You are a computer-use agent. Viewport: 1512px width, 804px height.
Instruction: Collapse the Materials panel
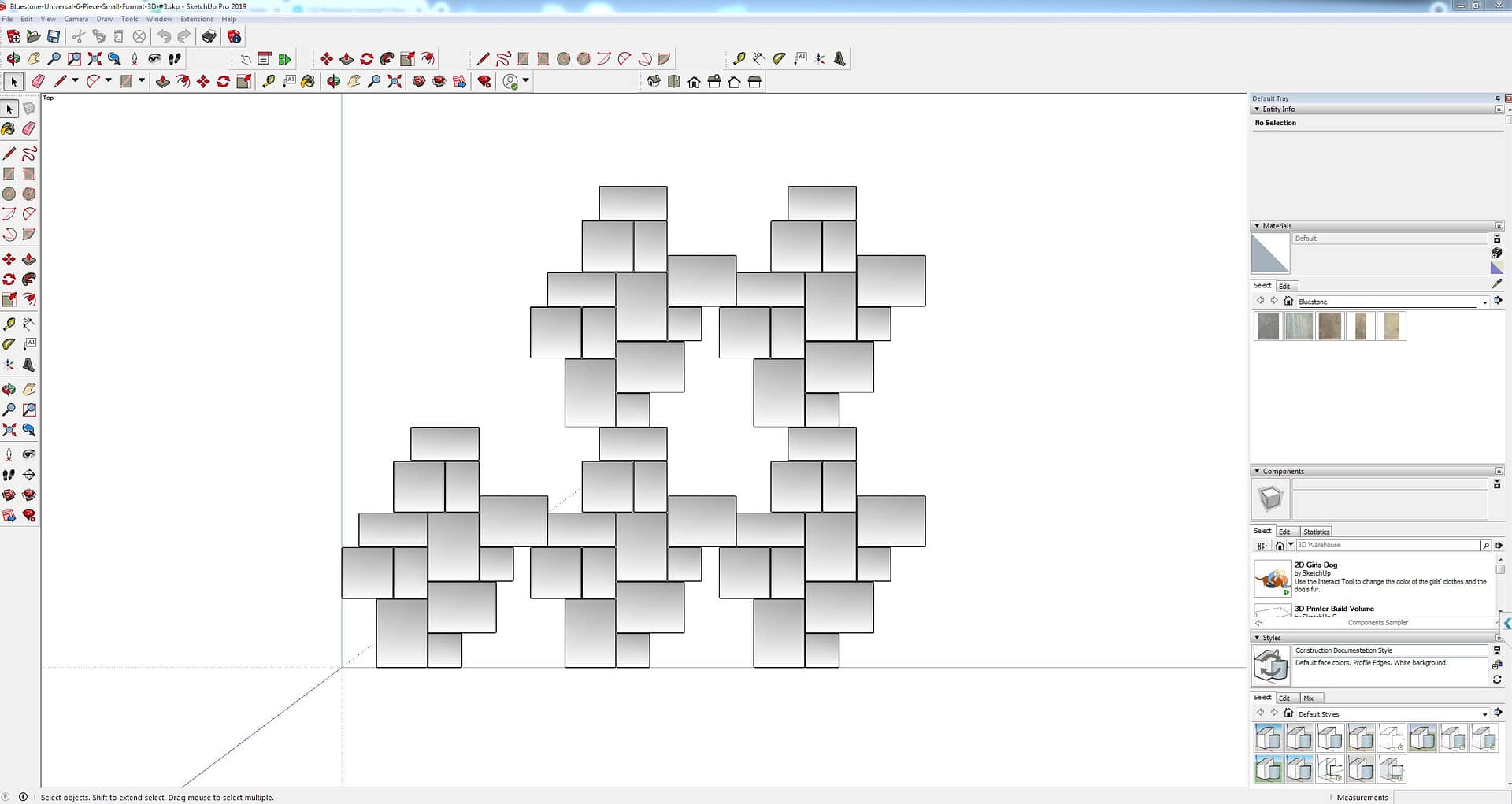pyautogui.click(x=1257, y=226)
